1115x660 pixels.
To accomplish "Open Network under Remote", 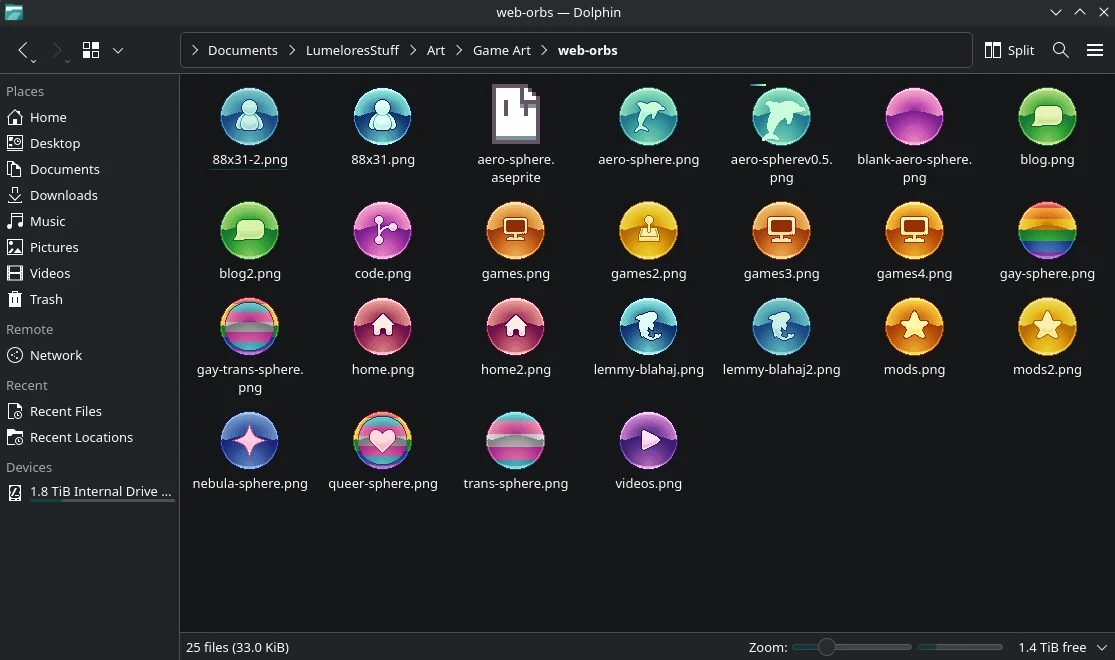I will [89, 355].
